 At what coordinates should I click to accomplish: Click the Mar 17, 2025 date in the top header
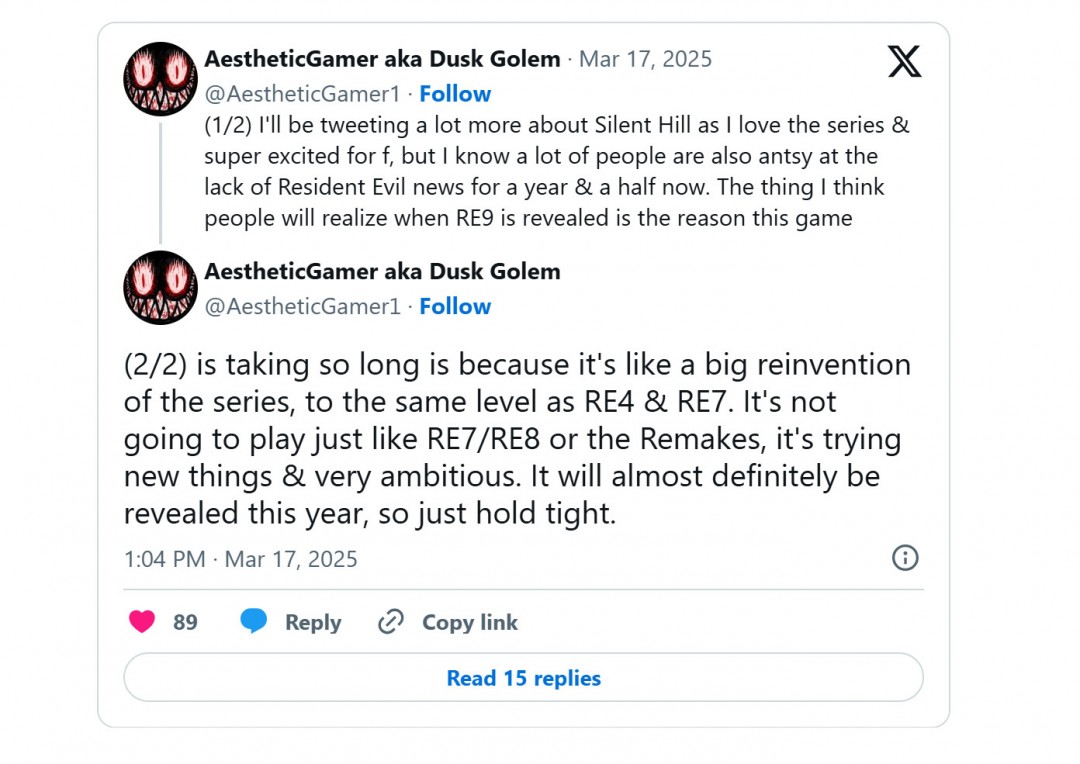pos(645,59)
